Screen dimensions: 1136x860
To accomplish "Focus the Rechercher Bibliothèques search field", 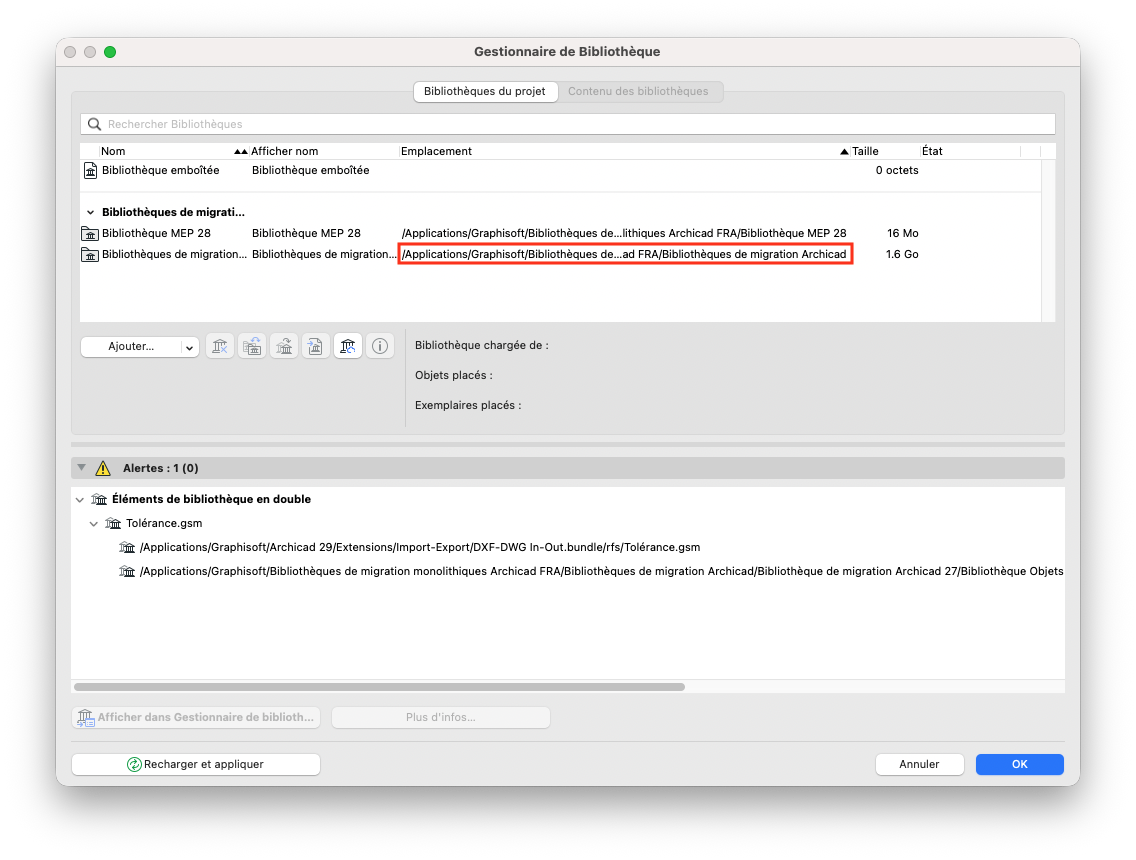I will (568, 124).
